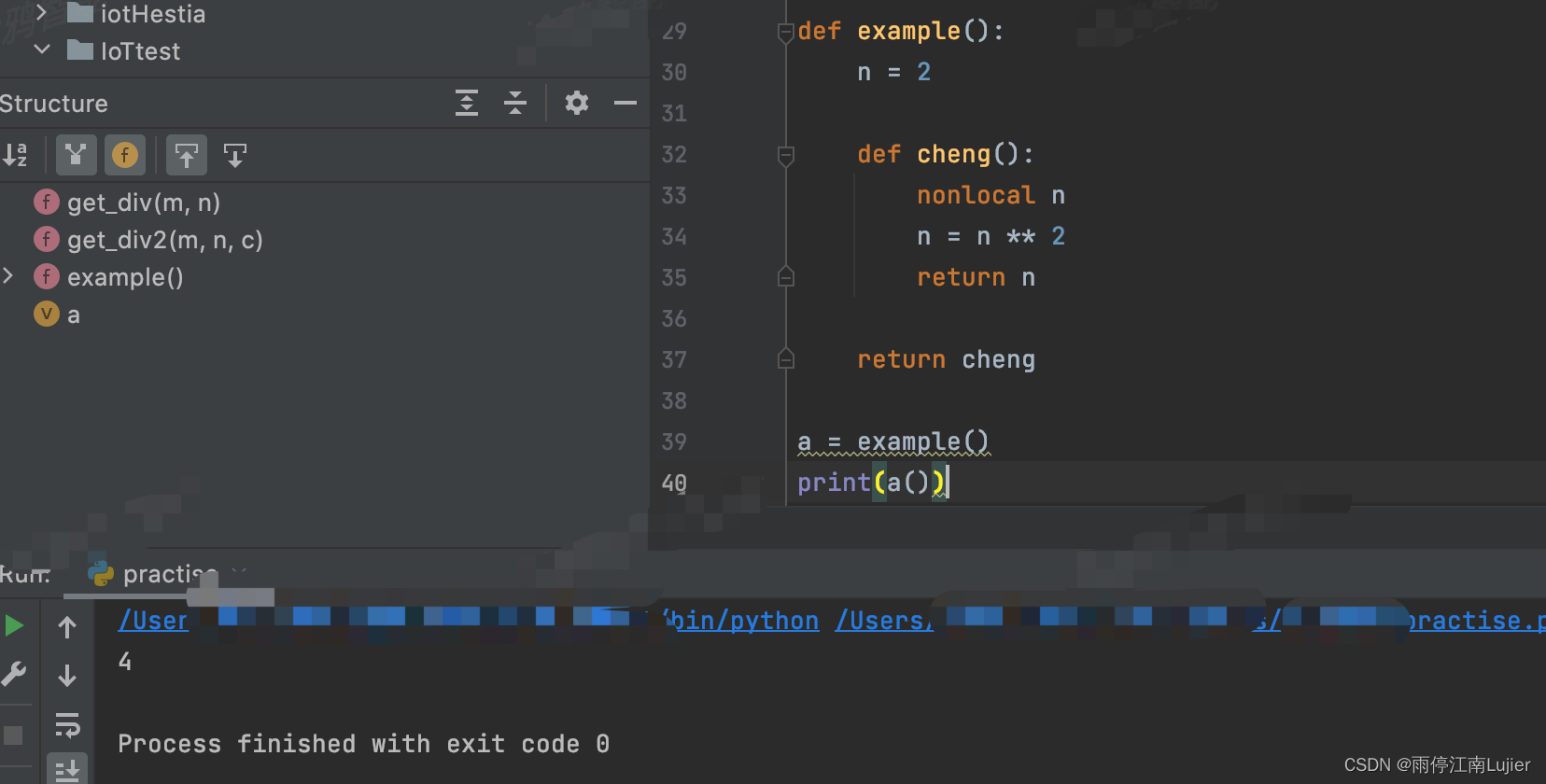Collapse all in Structure panel
This screenshot has height=784, width=1546.
pyautogui.click(x=515, y=103)
